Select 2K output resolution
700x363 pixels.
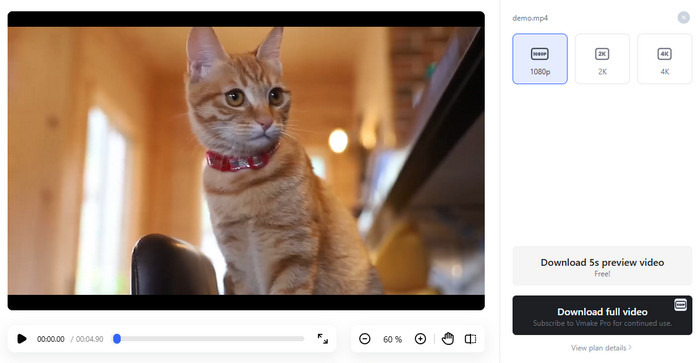(602, 58)
